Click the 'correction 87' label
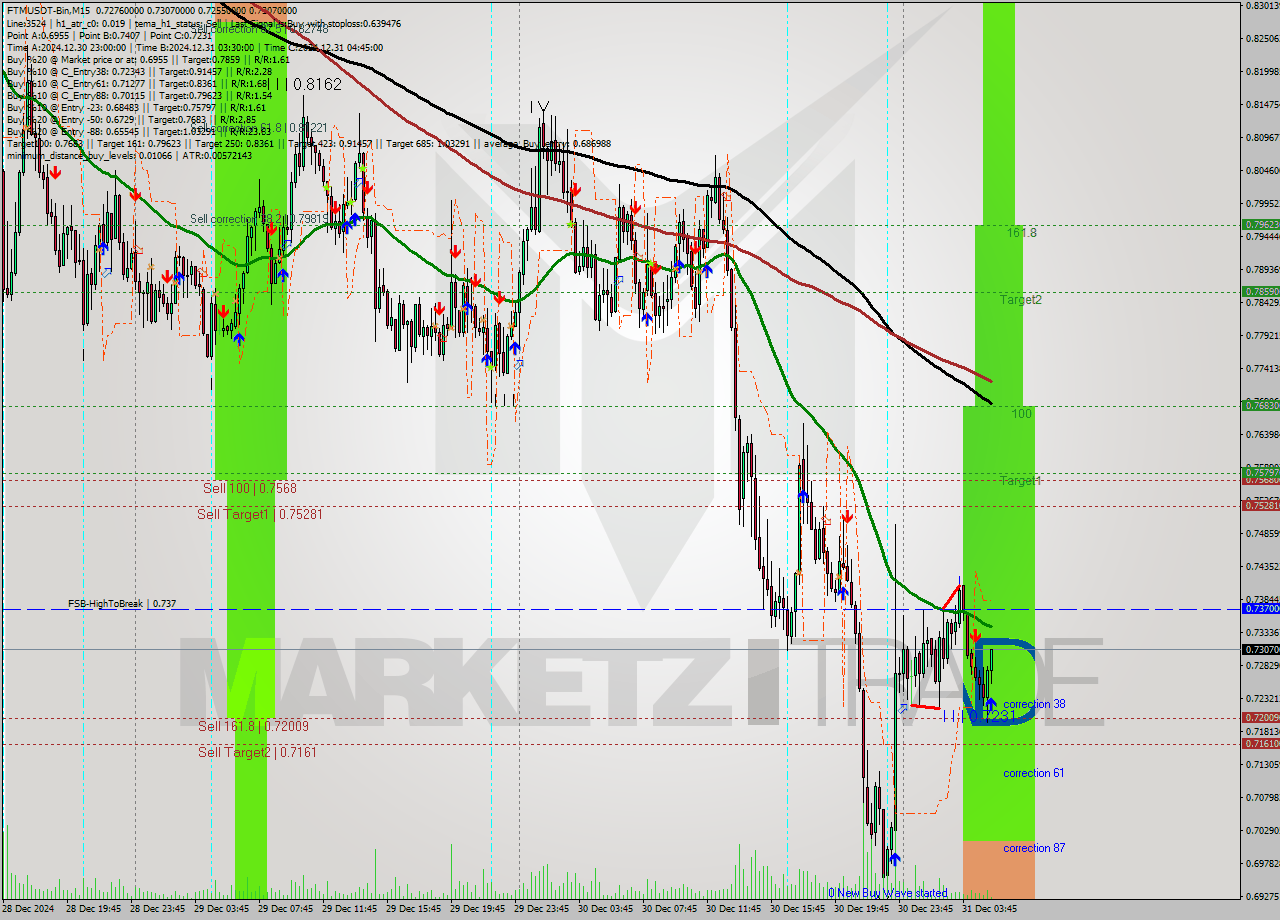This screenshot has height=920, width=1280. pos(1034,848)
